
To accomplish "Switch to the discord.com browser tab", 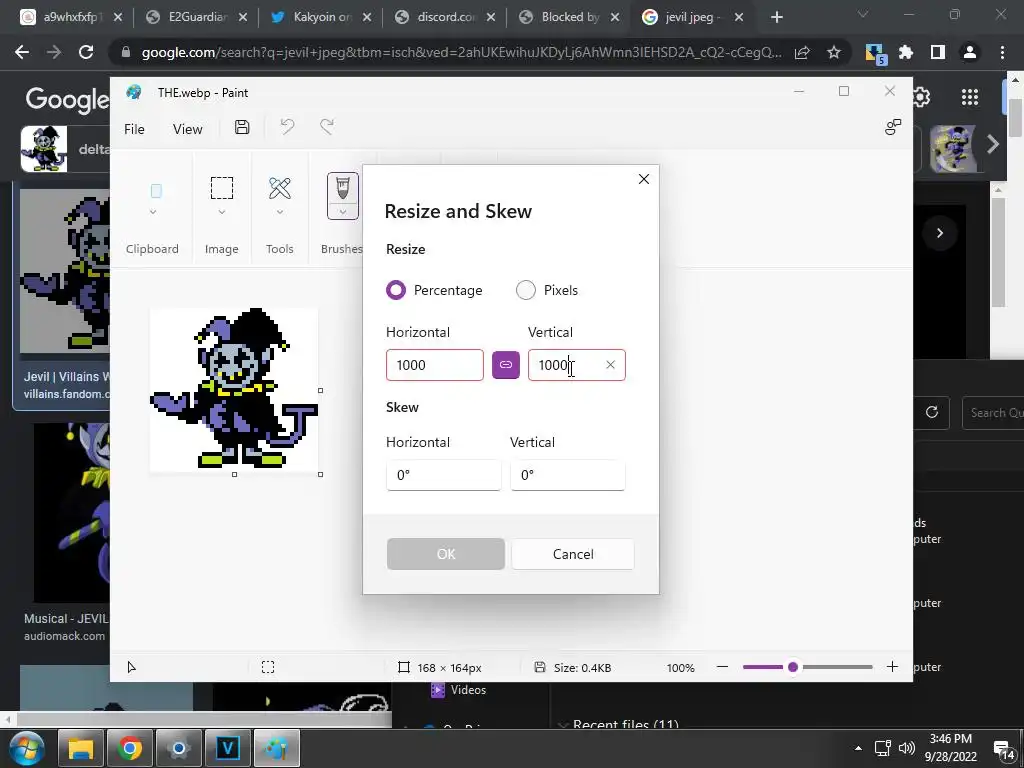I will [445, 17].
